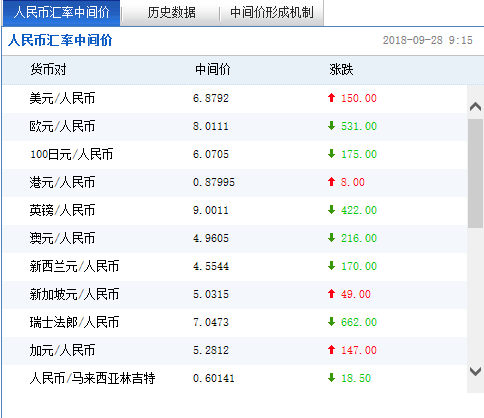Select the 新加坡元/人民币 currency pair
Screen dimensions: 484x418
tap(74, 294)
